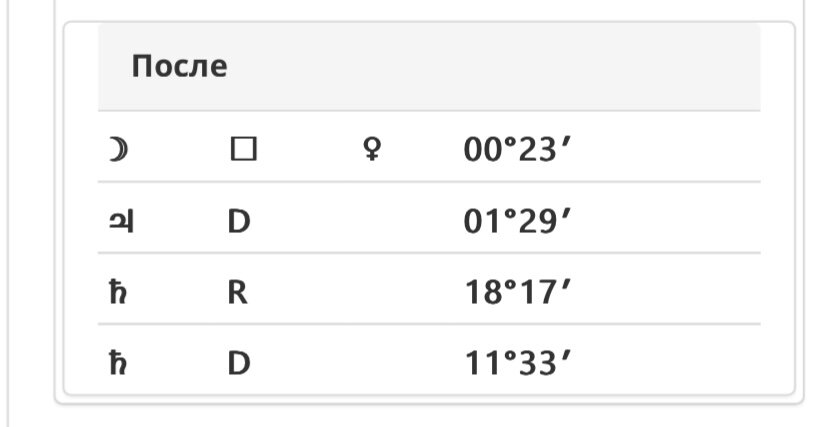Select the Saturn retrograde row
This screenshot has height=427, width=828.
(429, 288)
